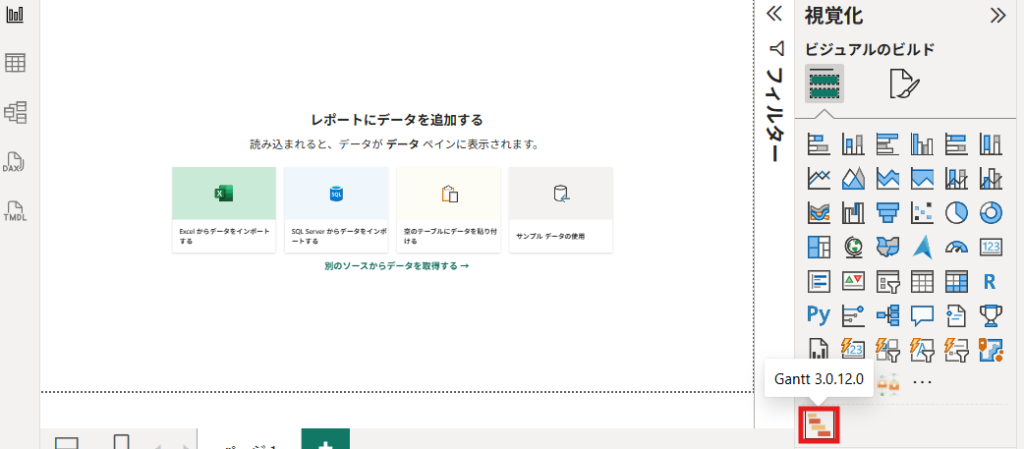Image resolution: width=1024 pixels, height=449 pixels.
Task: Collapse the 視覚化 pane
Action: 998,14
